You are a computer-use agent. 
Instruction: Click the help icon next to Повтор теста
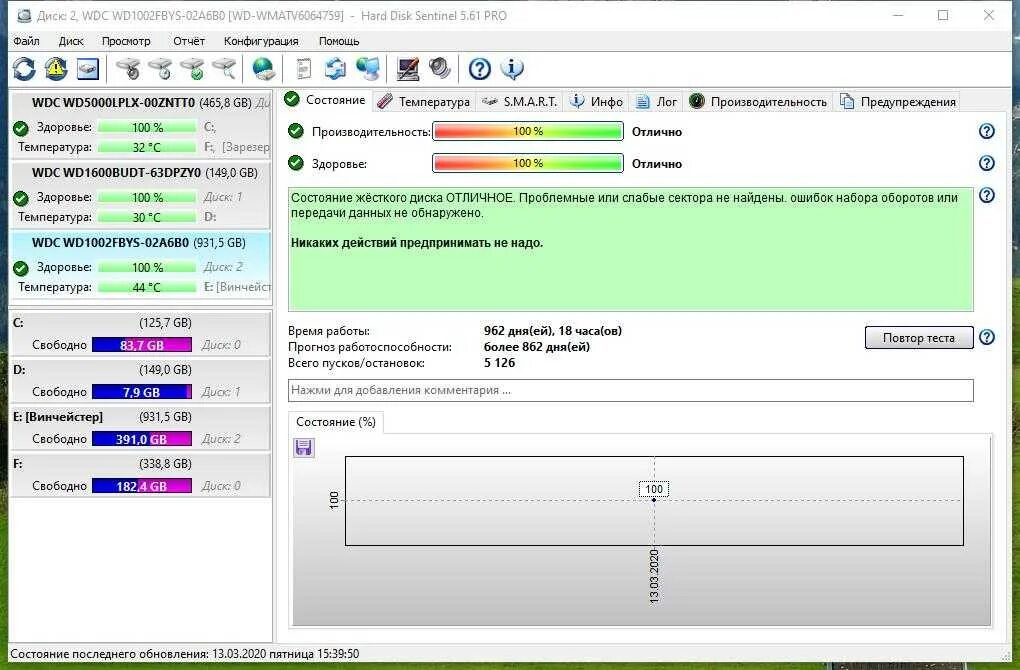987,337
